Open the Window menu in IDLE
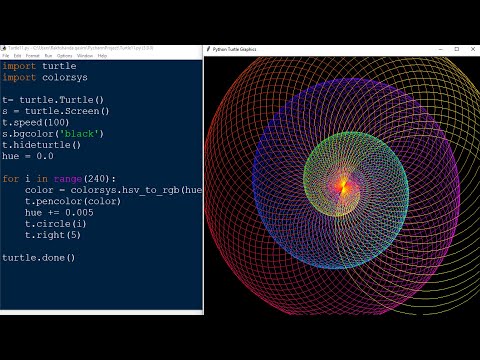Screen dimensions: 480x360 point(85,56)
